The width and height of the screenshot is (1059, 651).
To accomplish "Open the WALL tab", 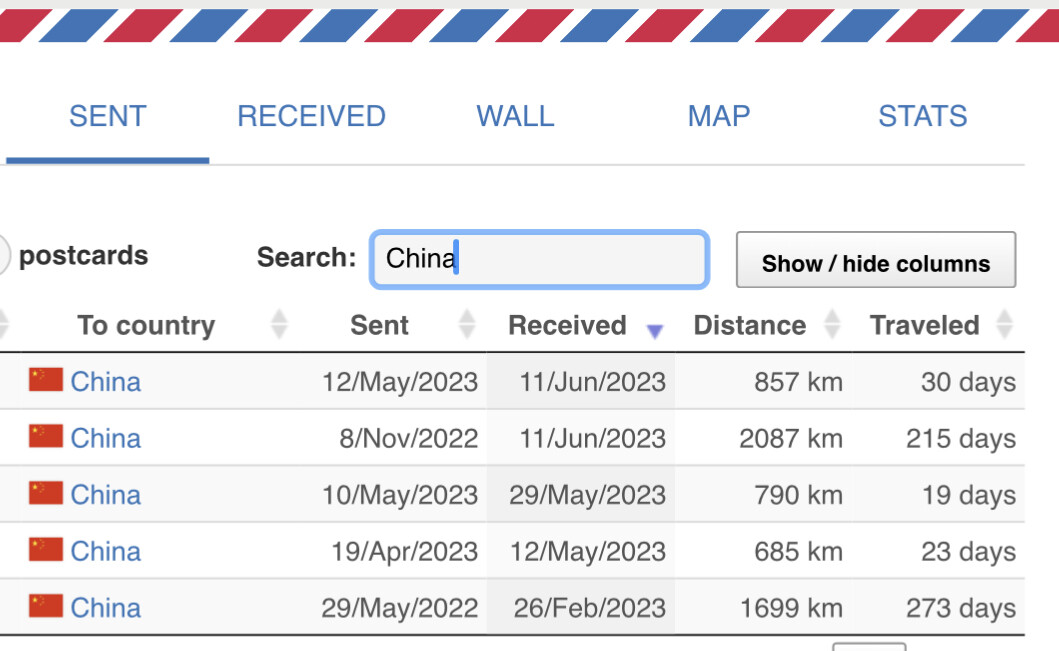I will (515, 116).
